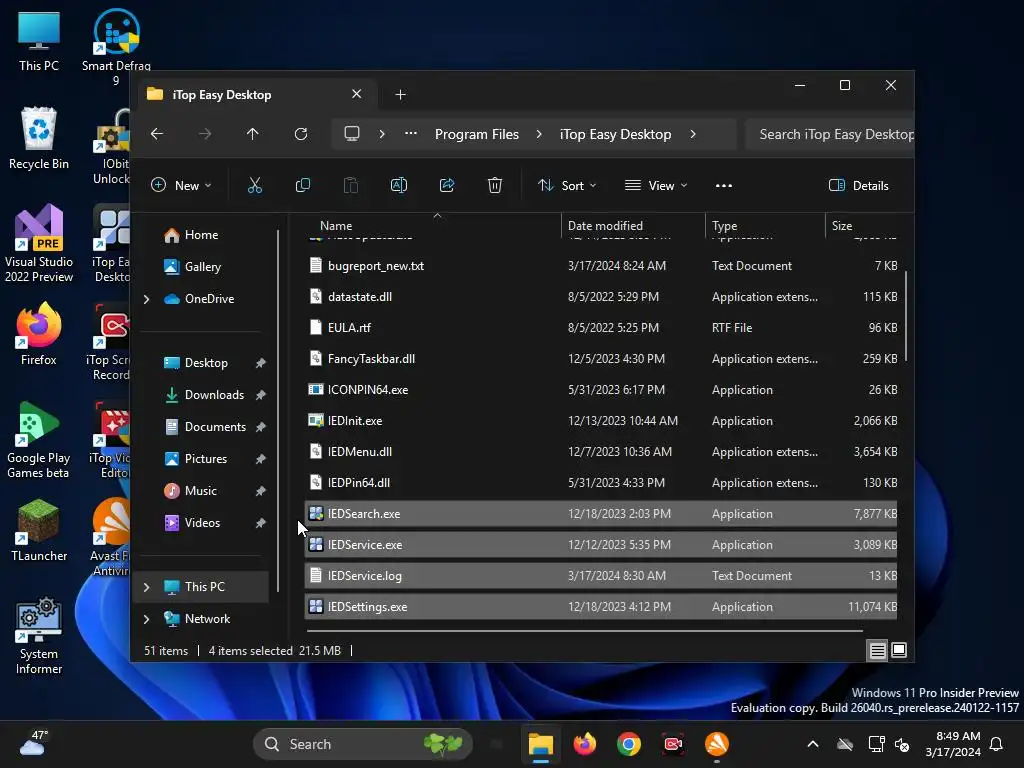Expand OneDrive in navigation pane

pyautogui.click(x=146, y=299)
